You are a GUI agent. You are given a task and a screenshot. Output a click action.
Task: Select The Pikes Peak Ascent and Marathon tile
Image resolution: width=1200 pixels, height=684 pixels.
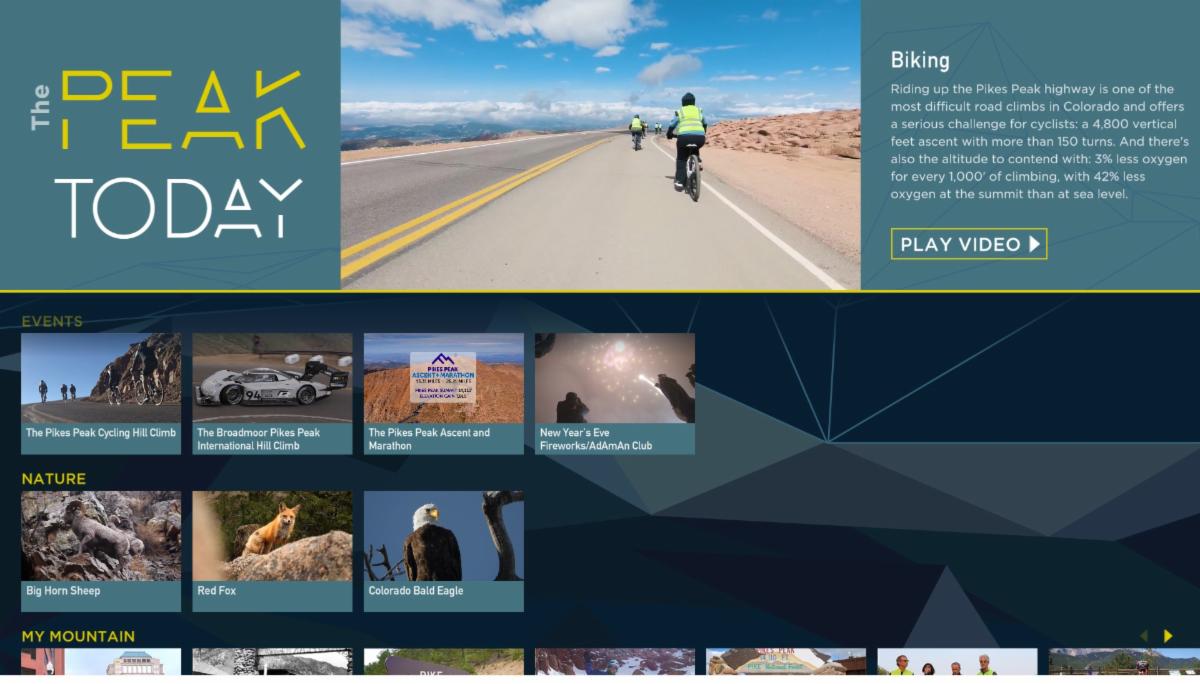444,394
